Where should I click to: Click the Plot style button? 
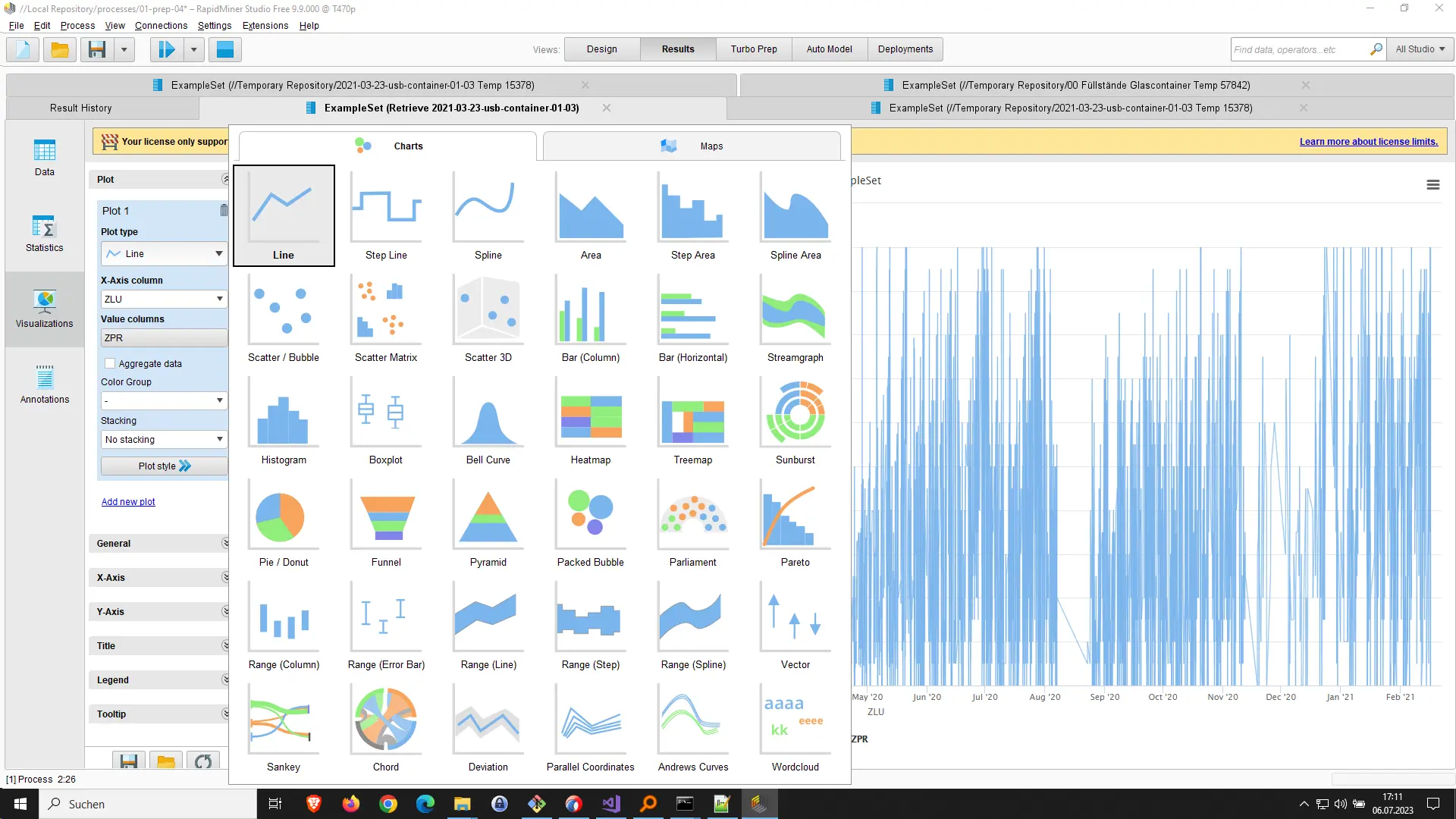[x=164, y=466]
